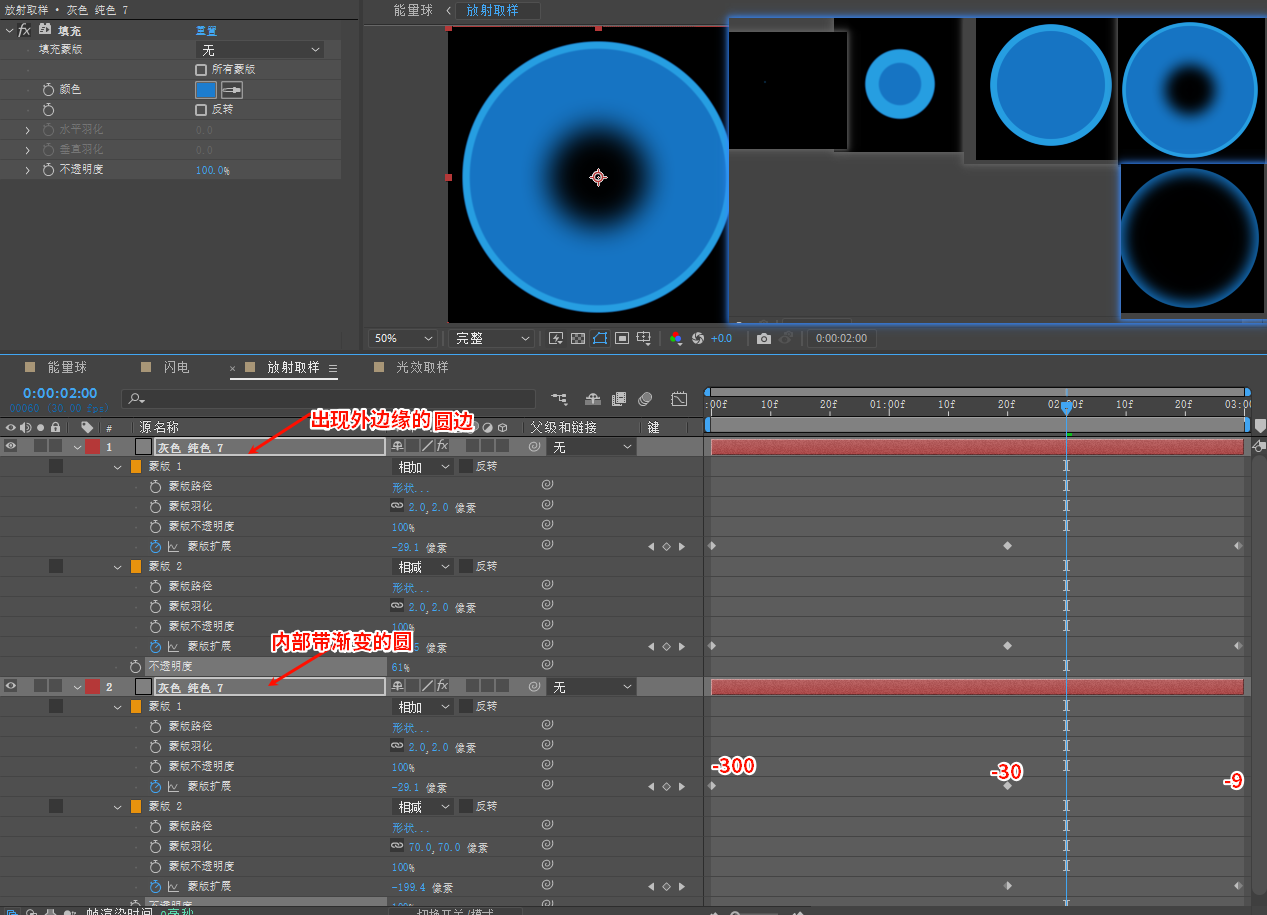Open the parent dropdown 无 of layer 1
Screen dimensions: 1267x915
pyautogui.click(x=592, y=447)
